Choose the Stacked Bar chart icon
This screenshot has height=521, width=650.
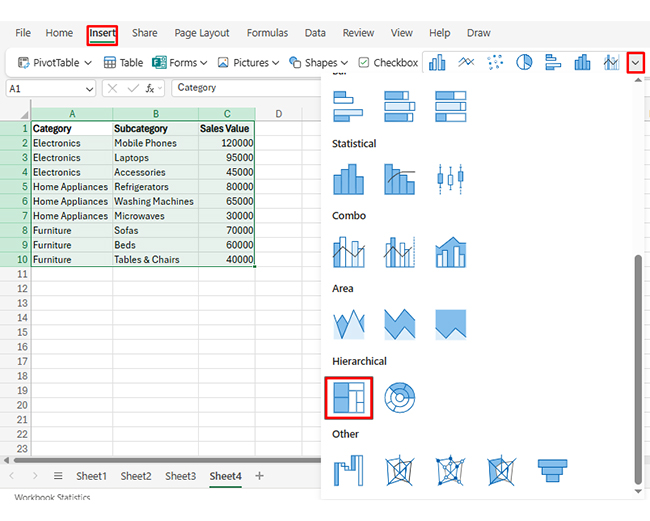[399, 107]
